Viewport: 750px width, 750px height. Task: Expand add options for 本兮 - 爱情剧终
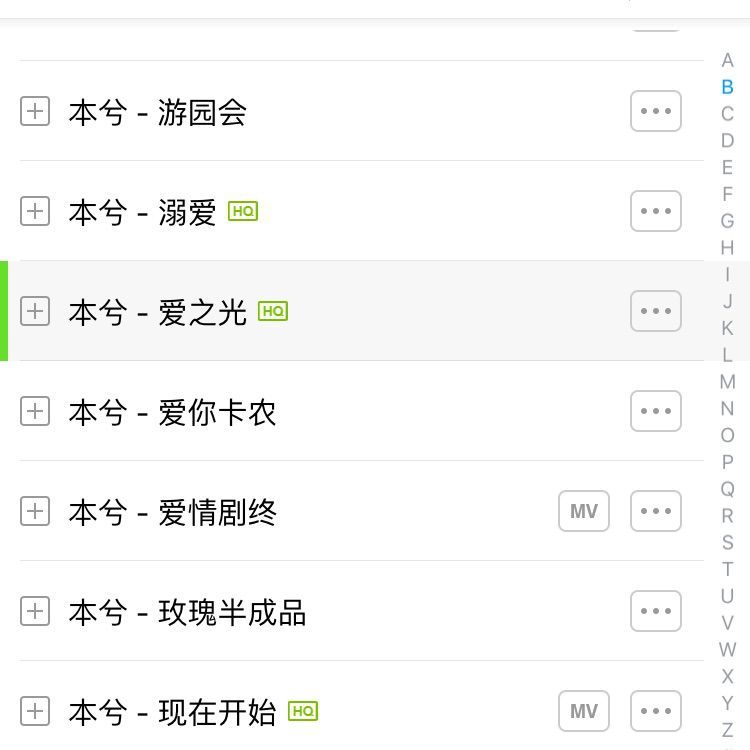click(x=35, y=511)
